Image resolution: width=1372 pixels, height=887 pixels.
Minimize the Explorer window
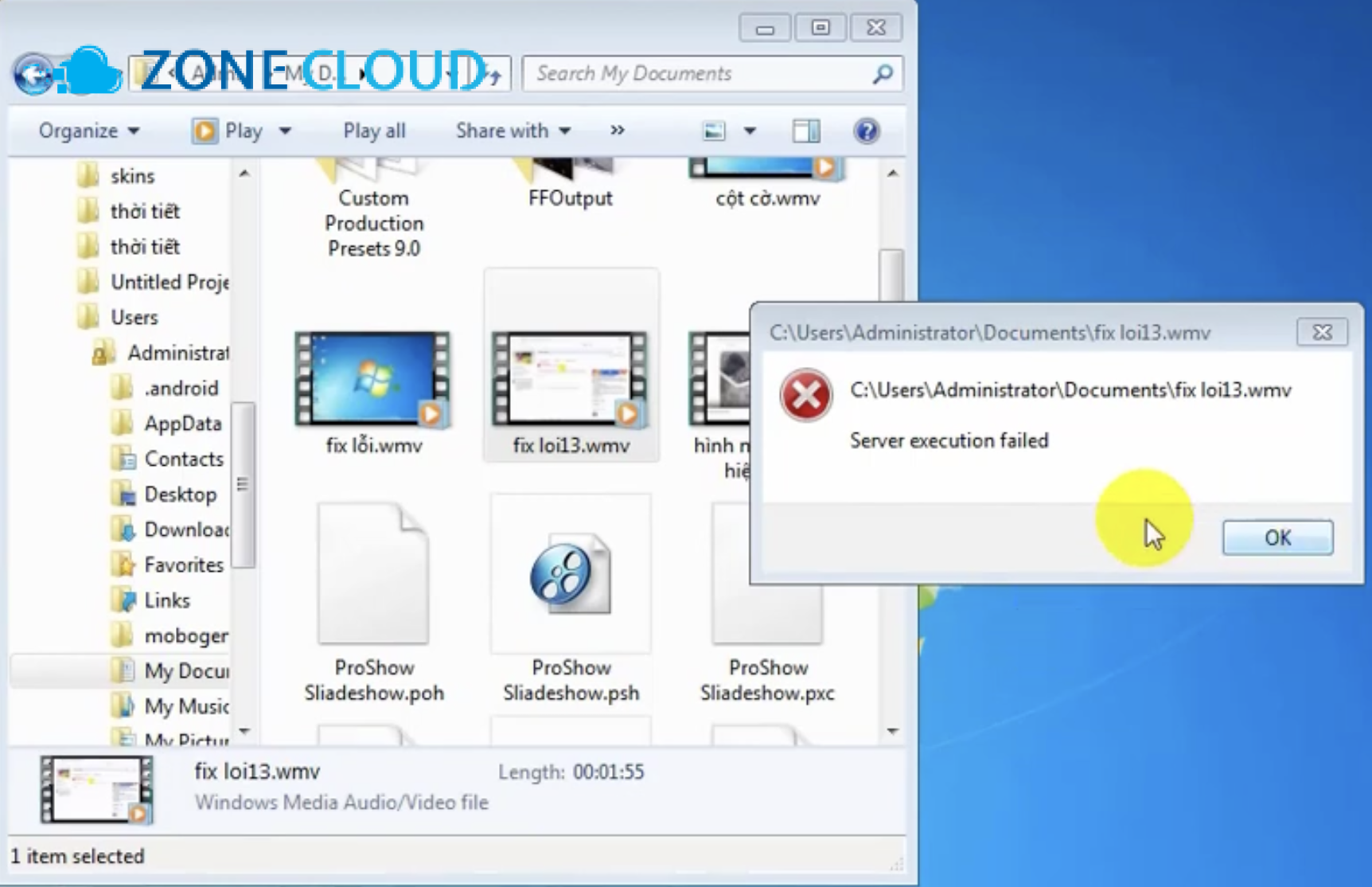(x=765, y=28)
